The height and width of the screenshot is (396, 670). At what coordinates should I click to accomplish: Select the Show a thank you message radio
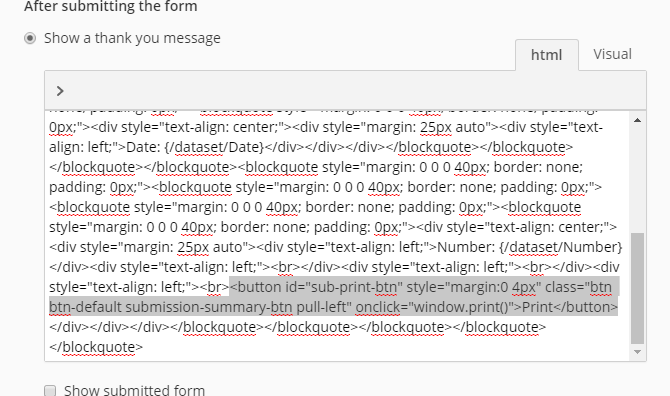click(30, 38)
